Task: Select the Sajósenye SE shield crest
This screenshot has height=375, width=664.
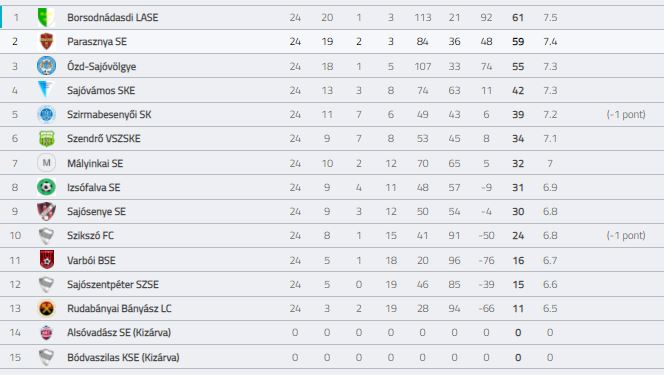Action: pyautogui.click(x=46, y=211)
